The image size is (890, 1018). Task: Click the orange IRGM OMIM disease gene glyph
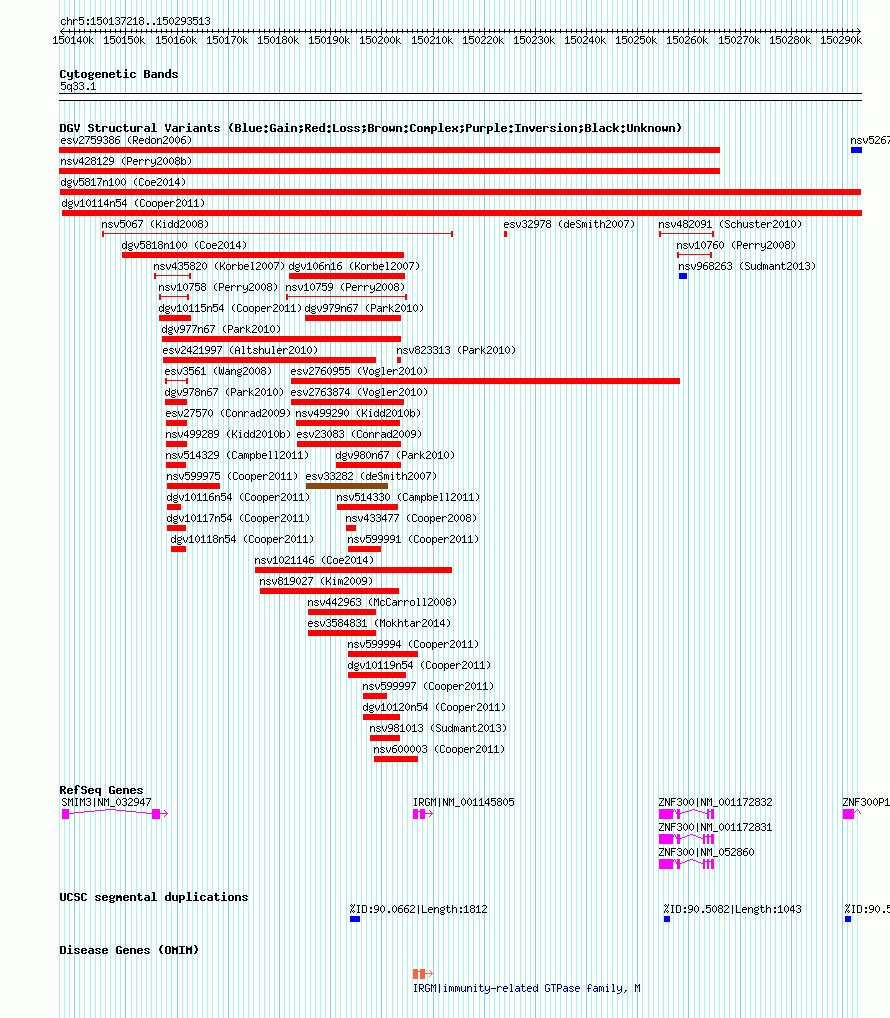[423, 974]
